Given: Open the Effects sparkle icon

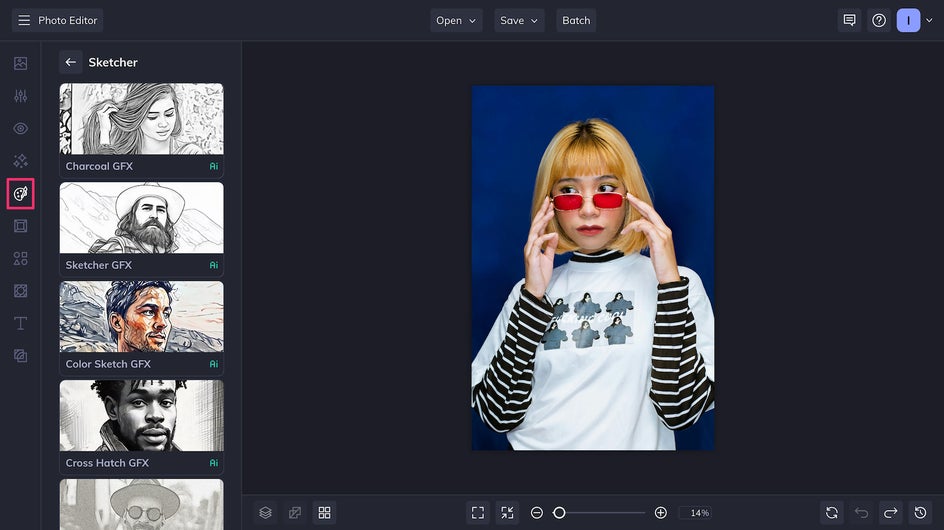Looking at the screenshot, I should click(20, 161).
